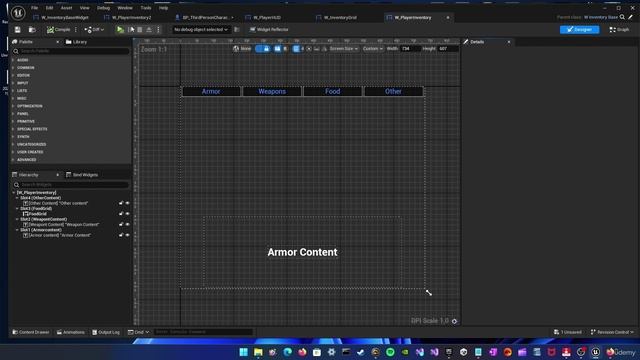This screenshot has height=360, width=640.
Task: Toggle lock icon for FoodGrid row
Action: [x=121, y=214]
